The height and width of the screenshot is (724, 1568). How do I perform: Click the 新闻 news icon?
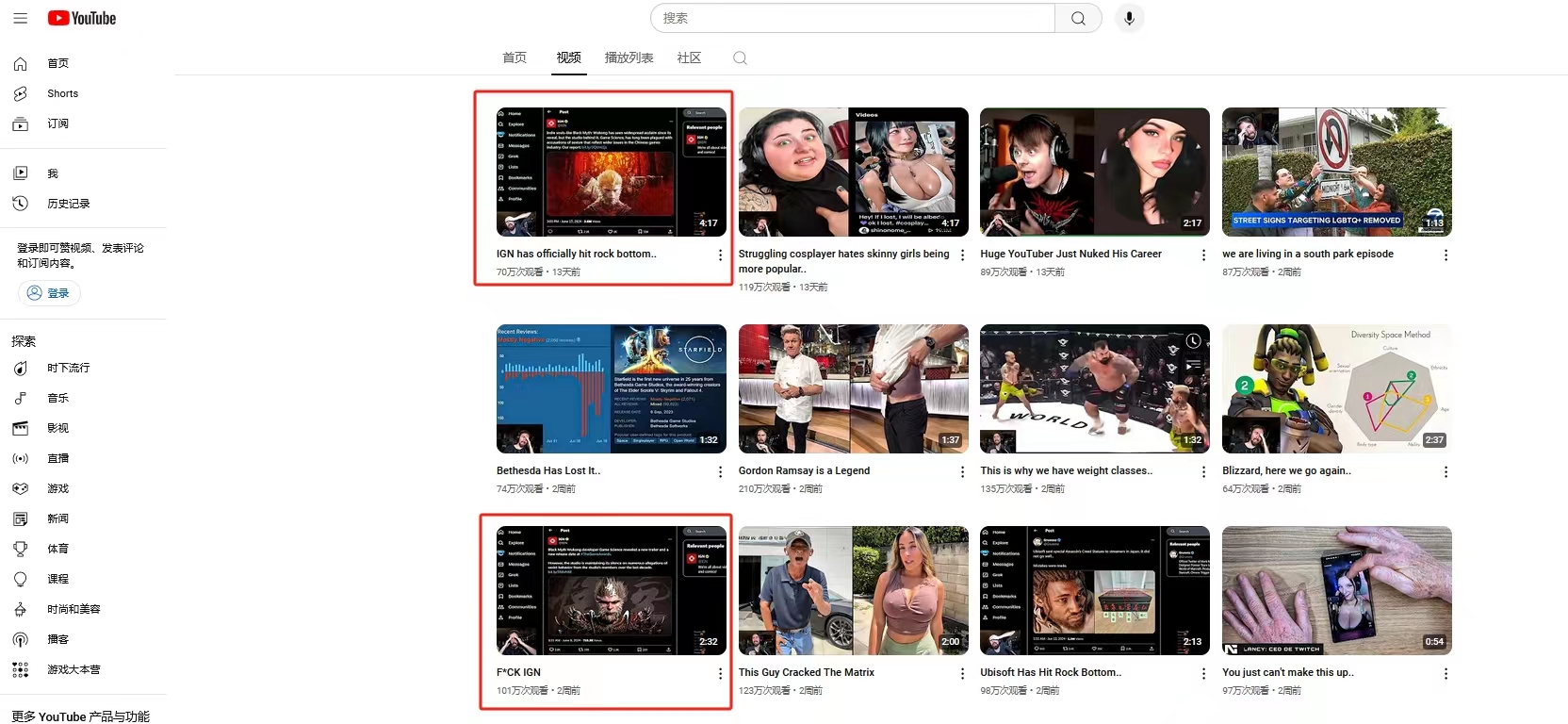pos(20,518)
